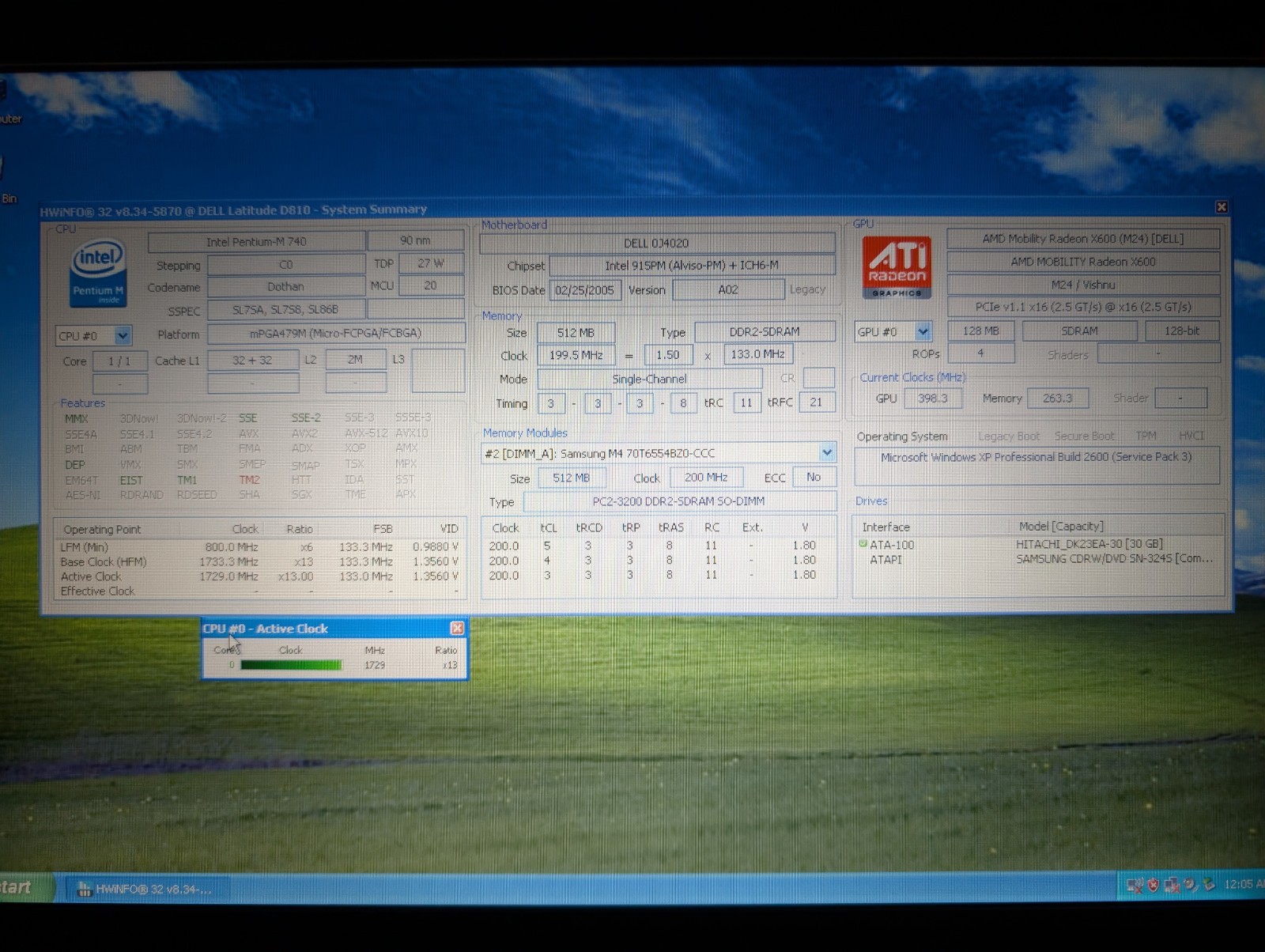Open the CPU #0 selector dropdown
This screenshot has width=1265, height=952.
(123, 335)
